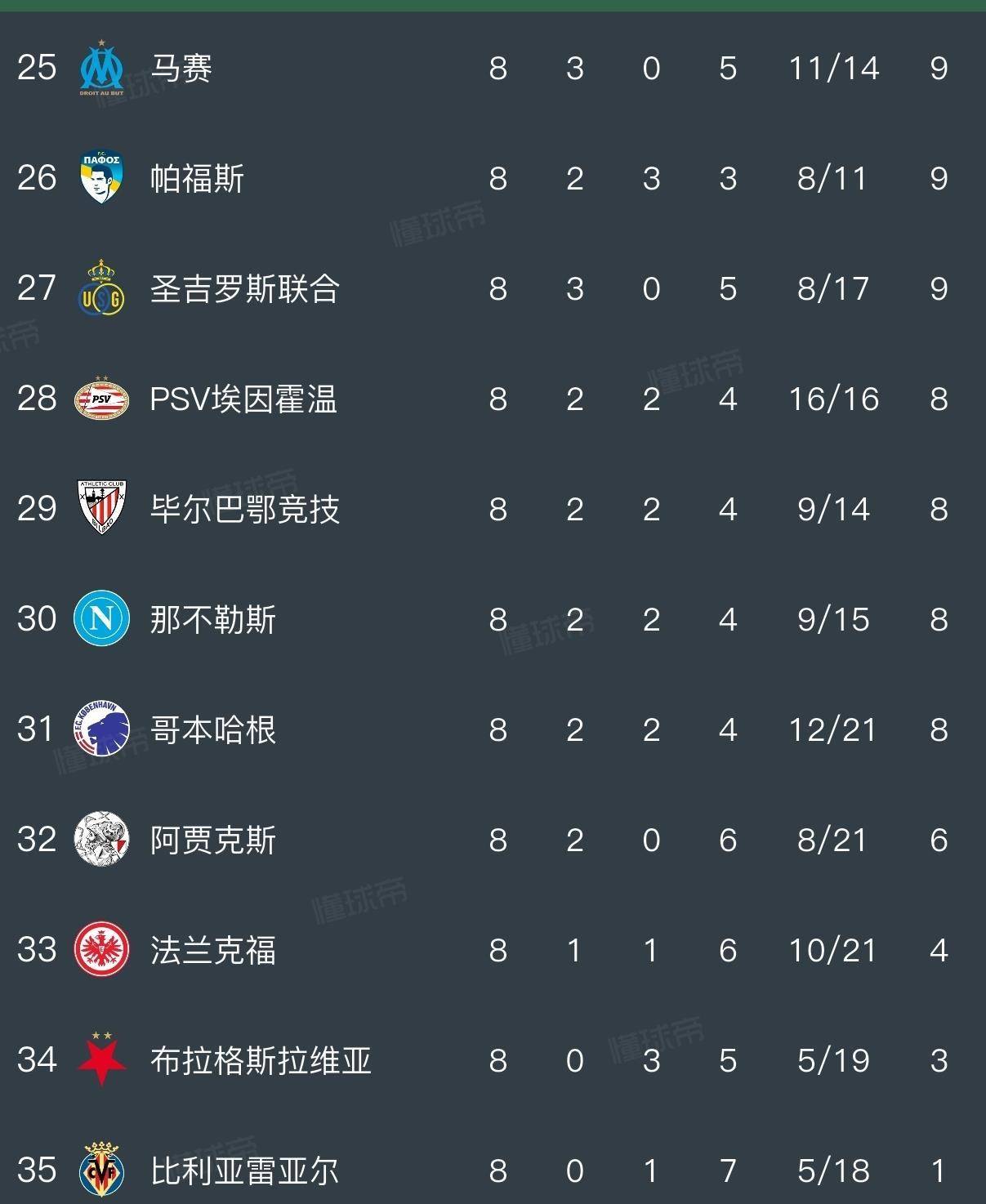The image size is (986, 1204).
Task: Open PSV埃因霍温 team link
Action: (243, 399)
